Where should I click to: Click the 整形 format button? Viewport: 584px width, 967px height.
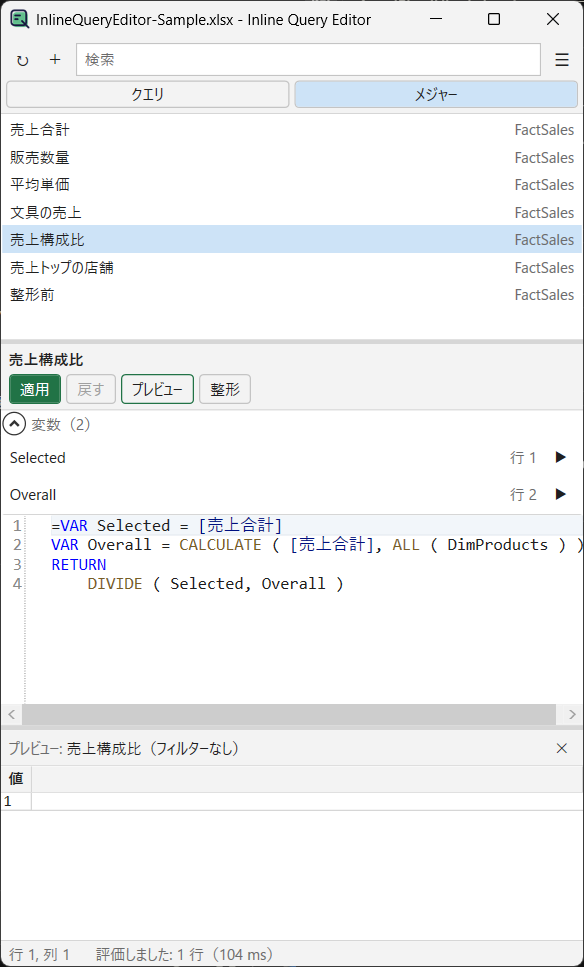tap(224, 389)
